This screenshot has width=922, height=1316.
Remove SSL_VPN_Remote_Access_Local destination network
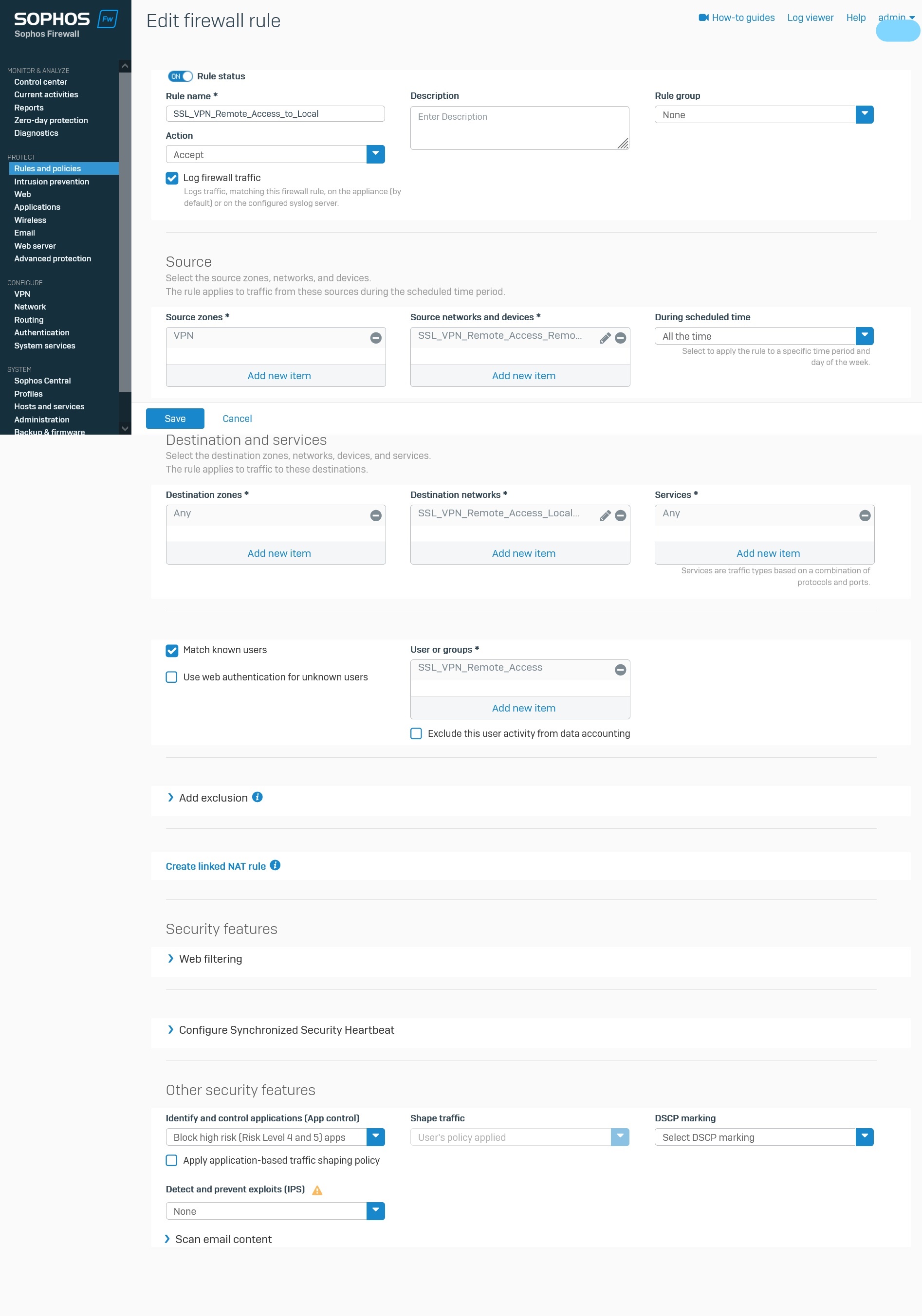pos(620,516)
